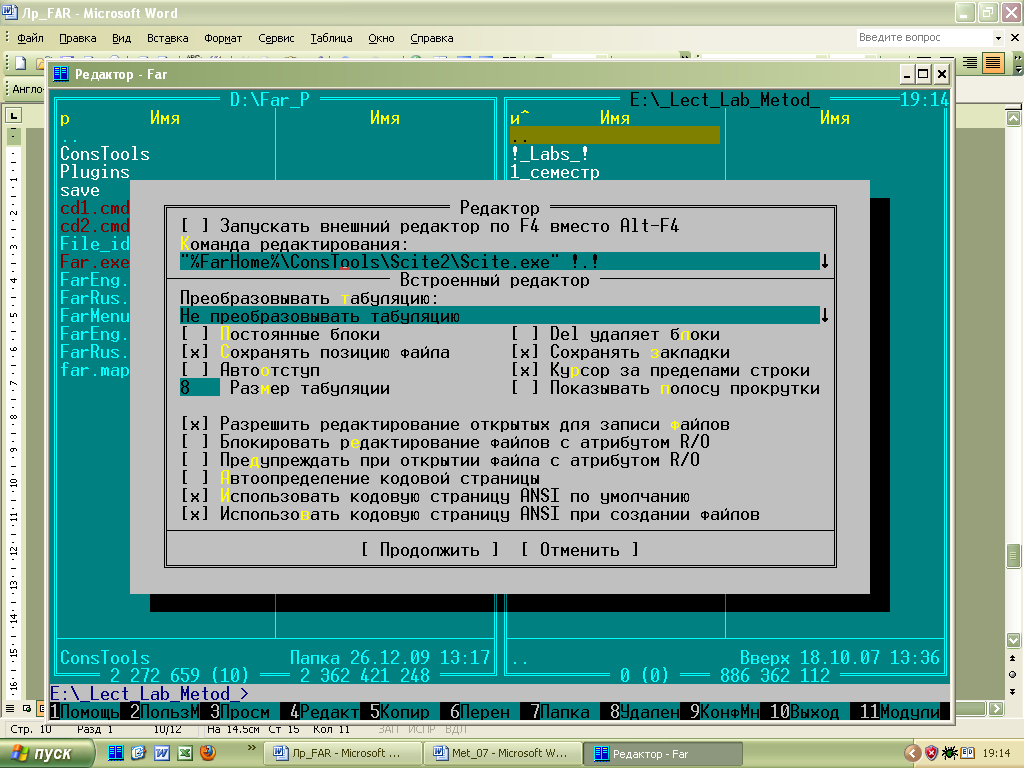The width and height of the screenshot is (1024, 768).
Task: Open edit command history dropdown arrow
Action: 825,262
